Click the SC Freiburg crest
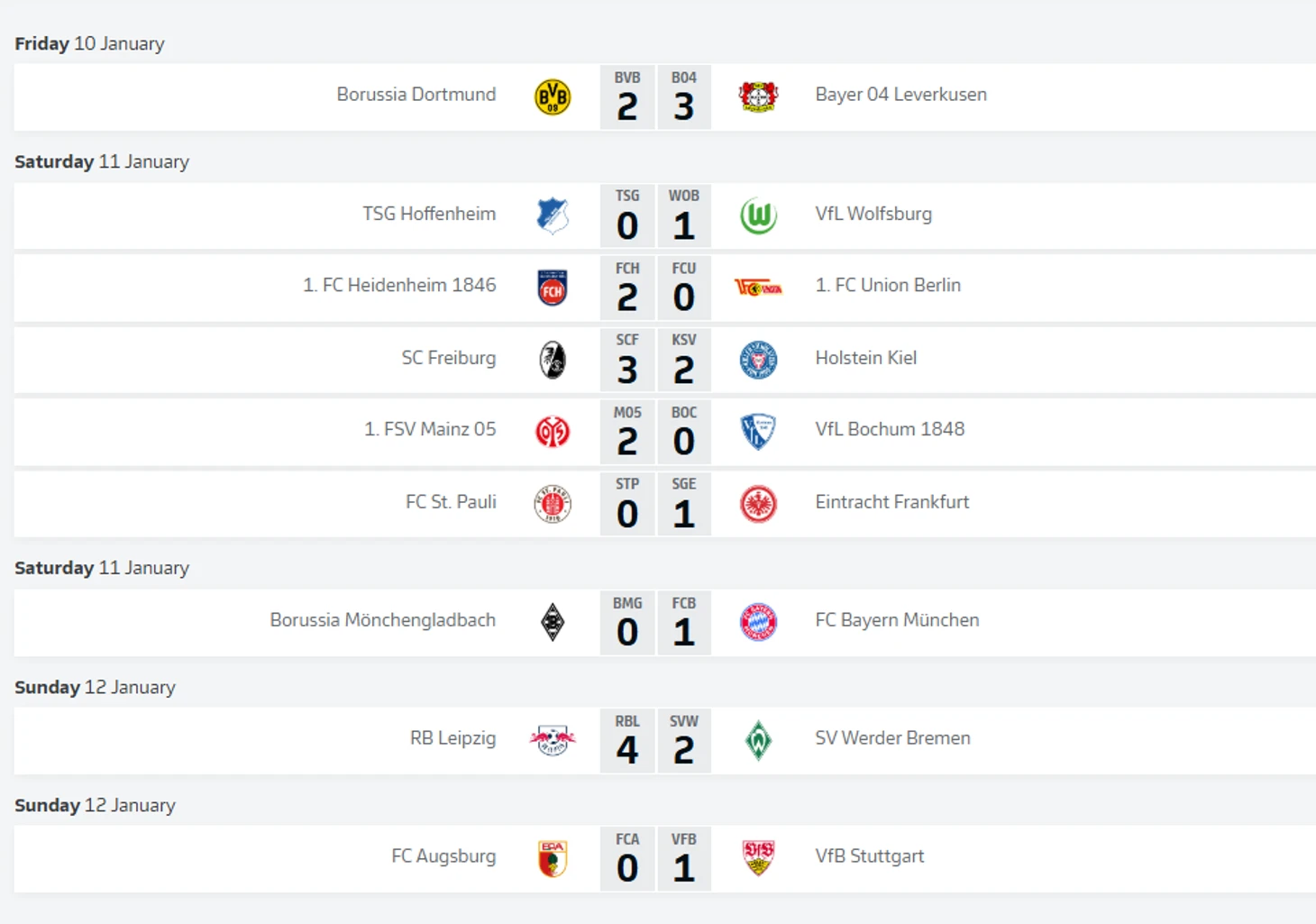 [553, 360]
